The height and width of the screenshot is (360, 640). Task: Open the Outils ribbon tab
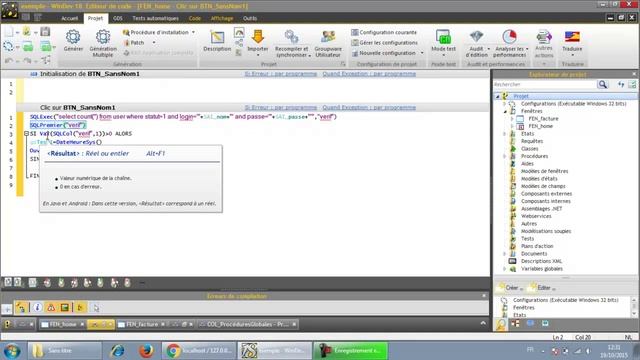click(x=250, y=18)
